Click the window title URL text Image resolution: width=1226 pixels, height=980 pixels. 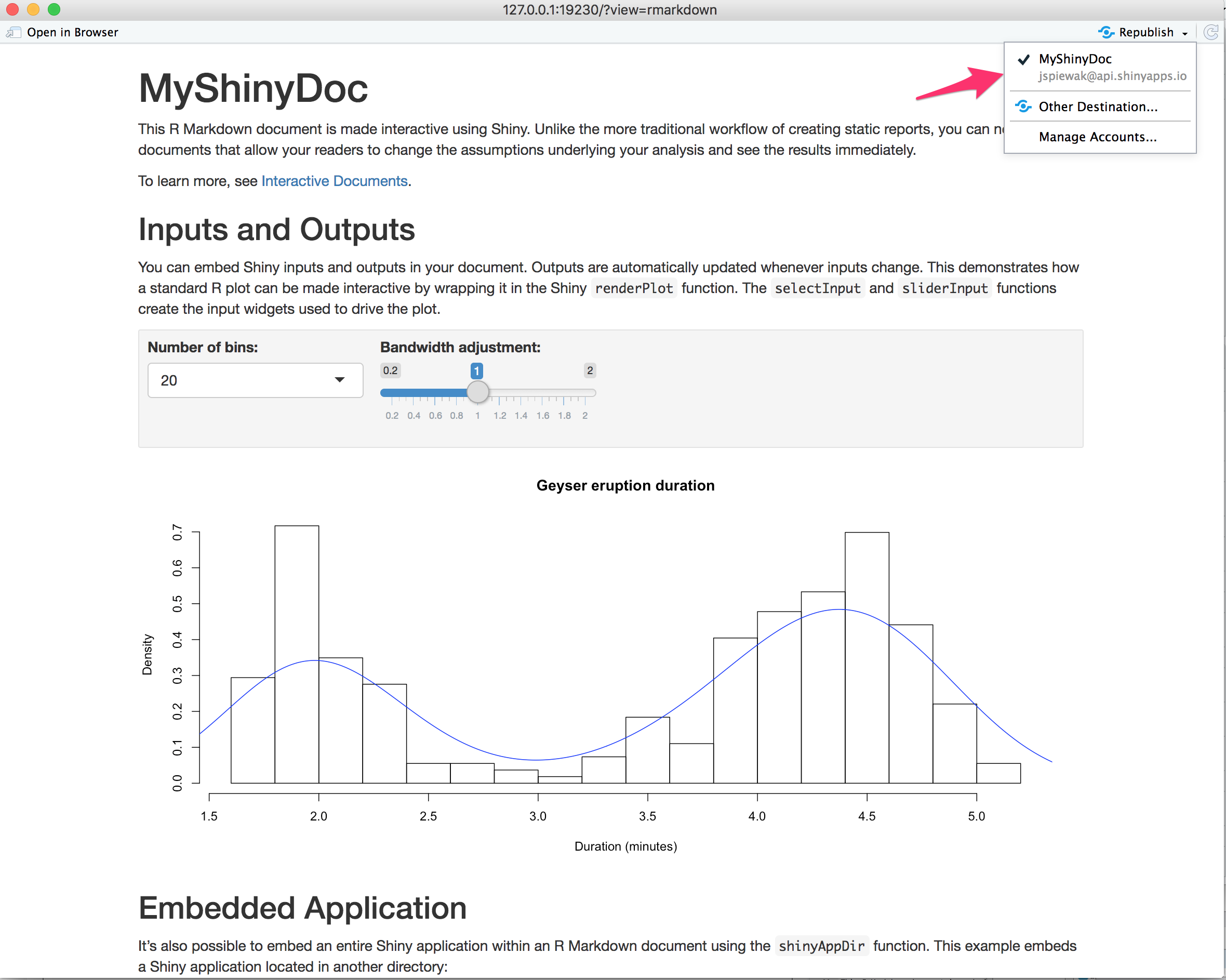(x=609, y=10)
